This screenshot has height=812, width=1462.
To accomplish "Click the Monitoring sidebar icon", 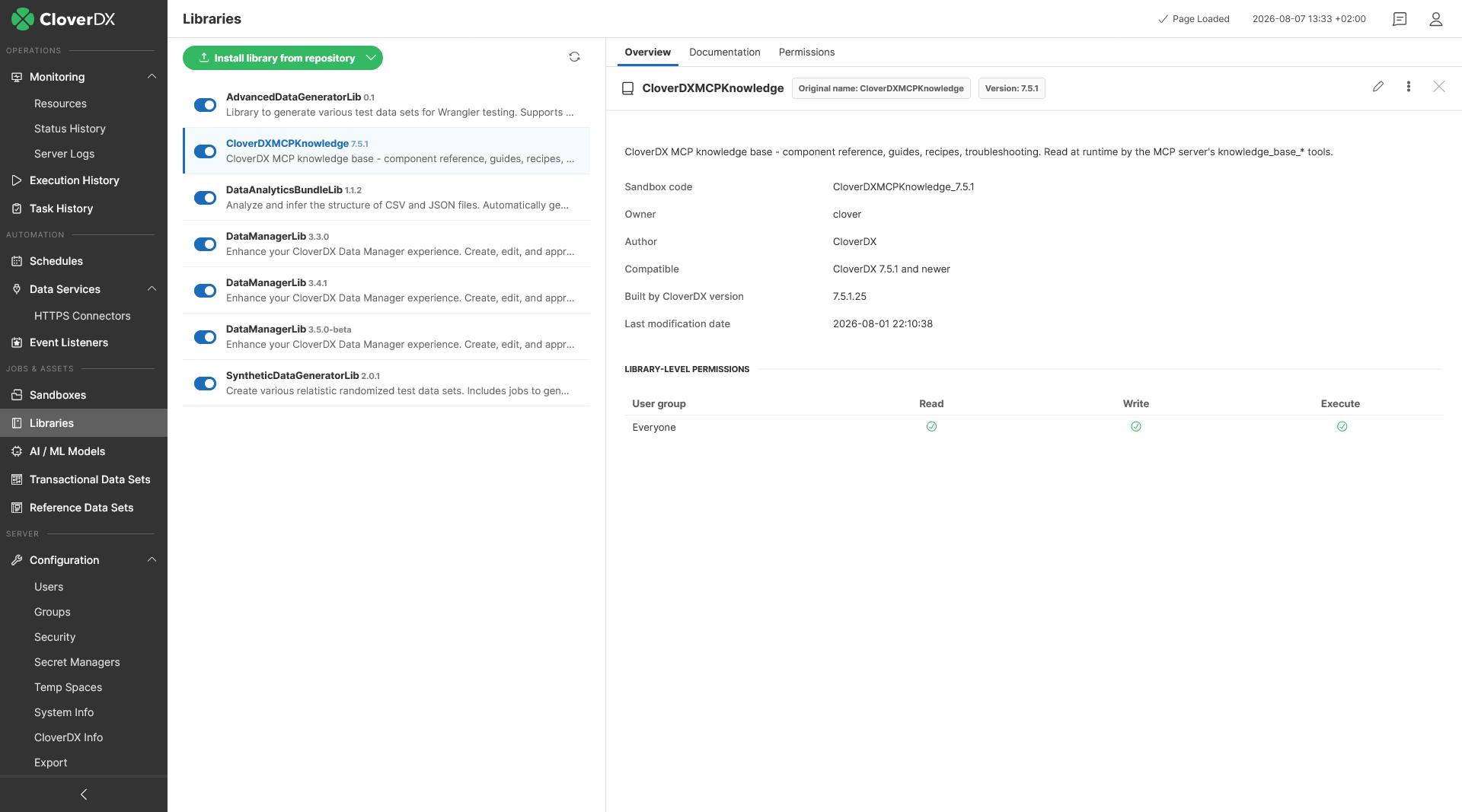I will click(x=17, y=77).
